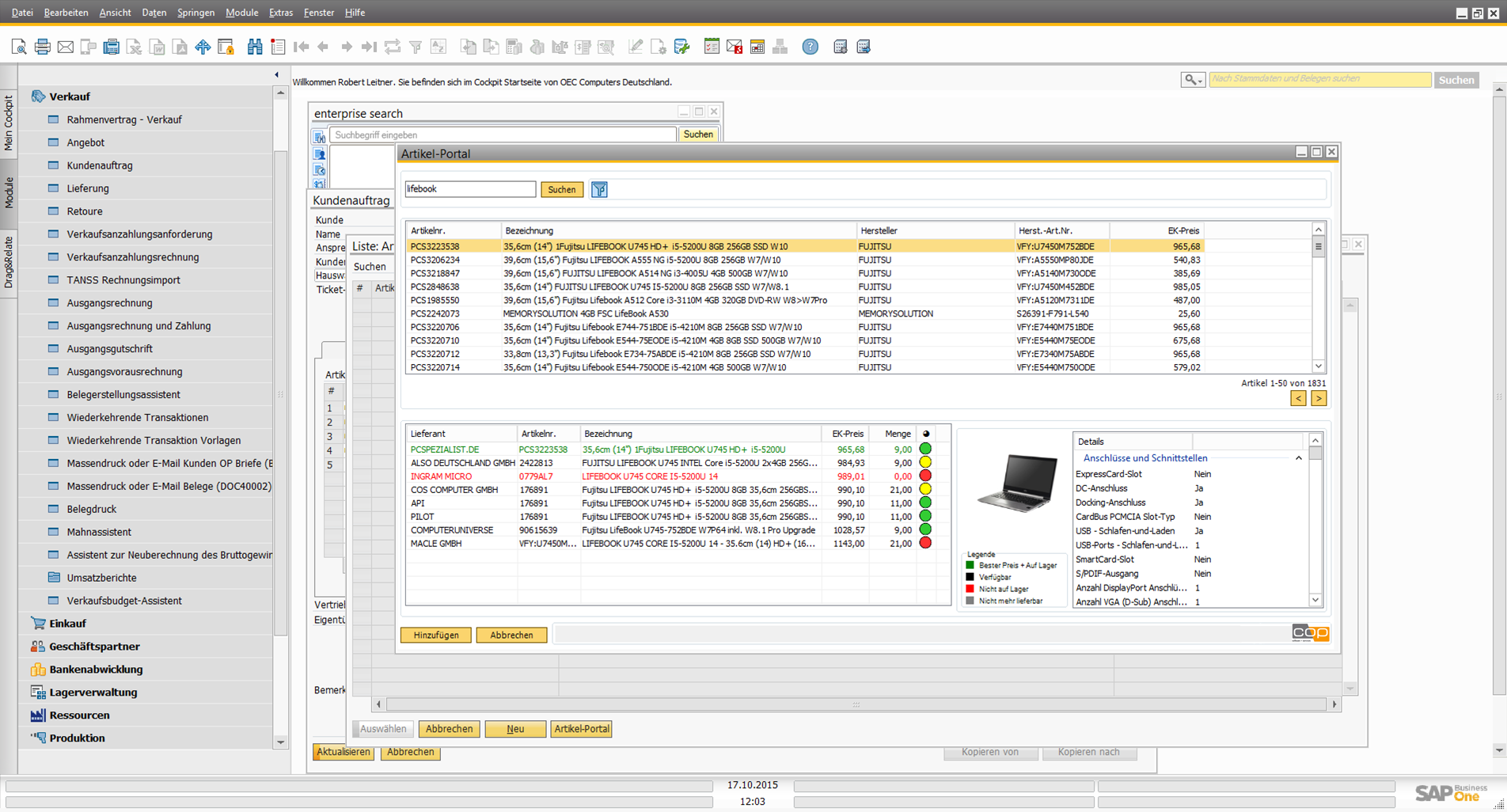Click the Einkauf module cart icon

pos(37,624)
